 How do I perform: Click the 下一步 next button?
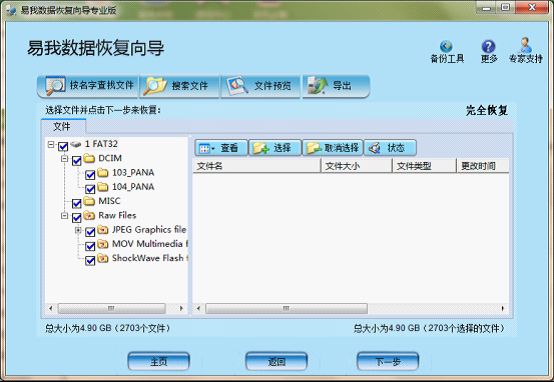(388, 361)
